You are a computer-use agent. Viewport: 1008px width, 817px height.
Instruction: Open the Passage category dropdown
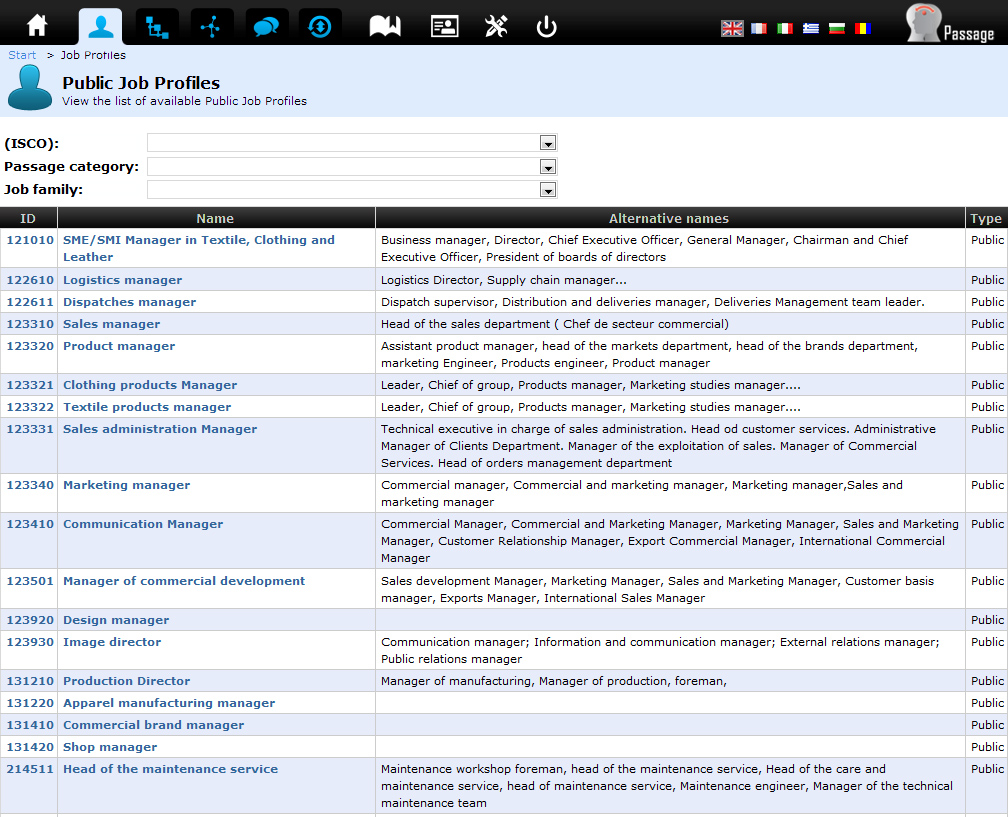tap(547, 167)
